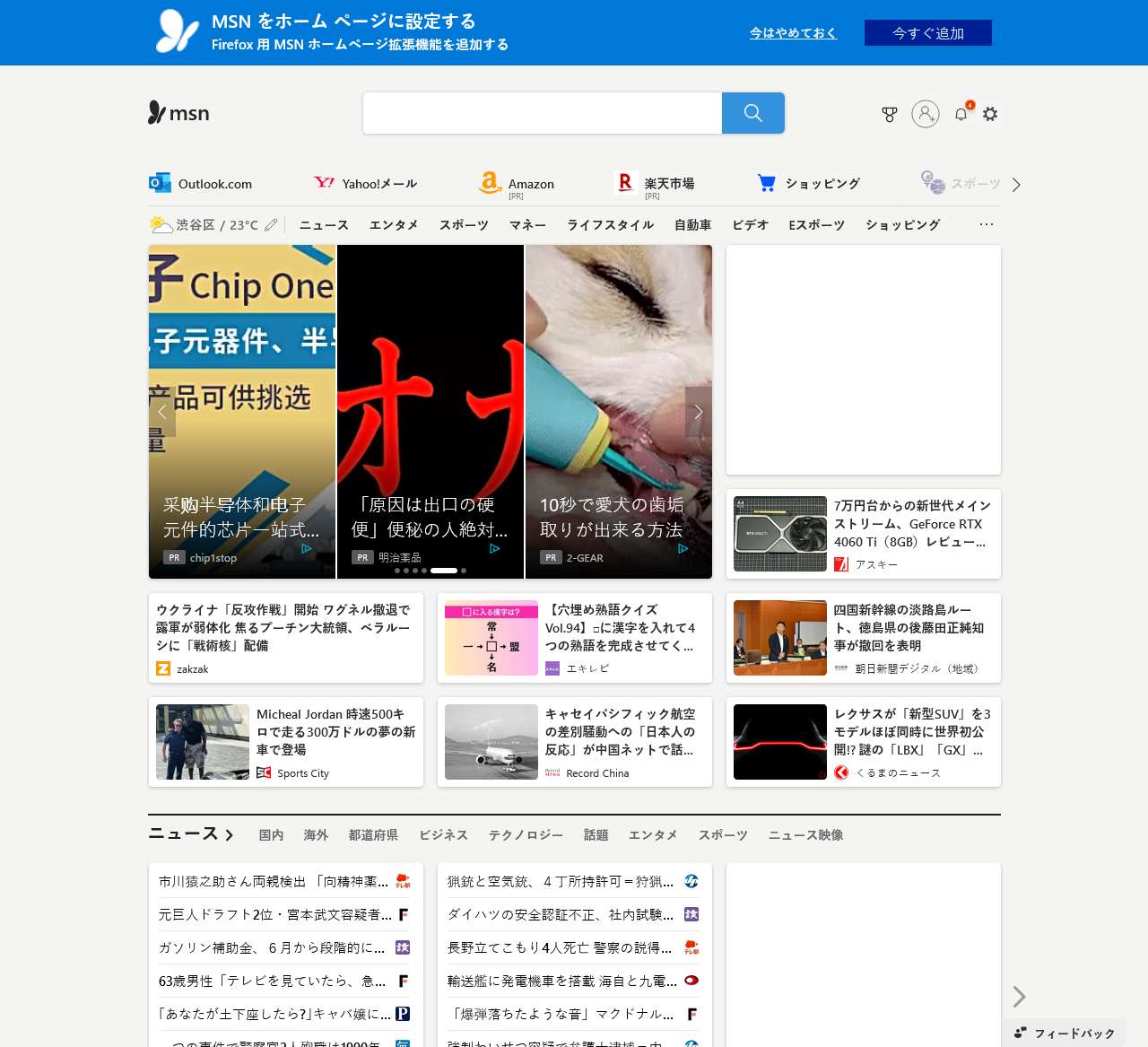1148x1047 pixels.
Task: Open the Outlook.com shortcut
Action: point(201,184)
